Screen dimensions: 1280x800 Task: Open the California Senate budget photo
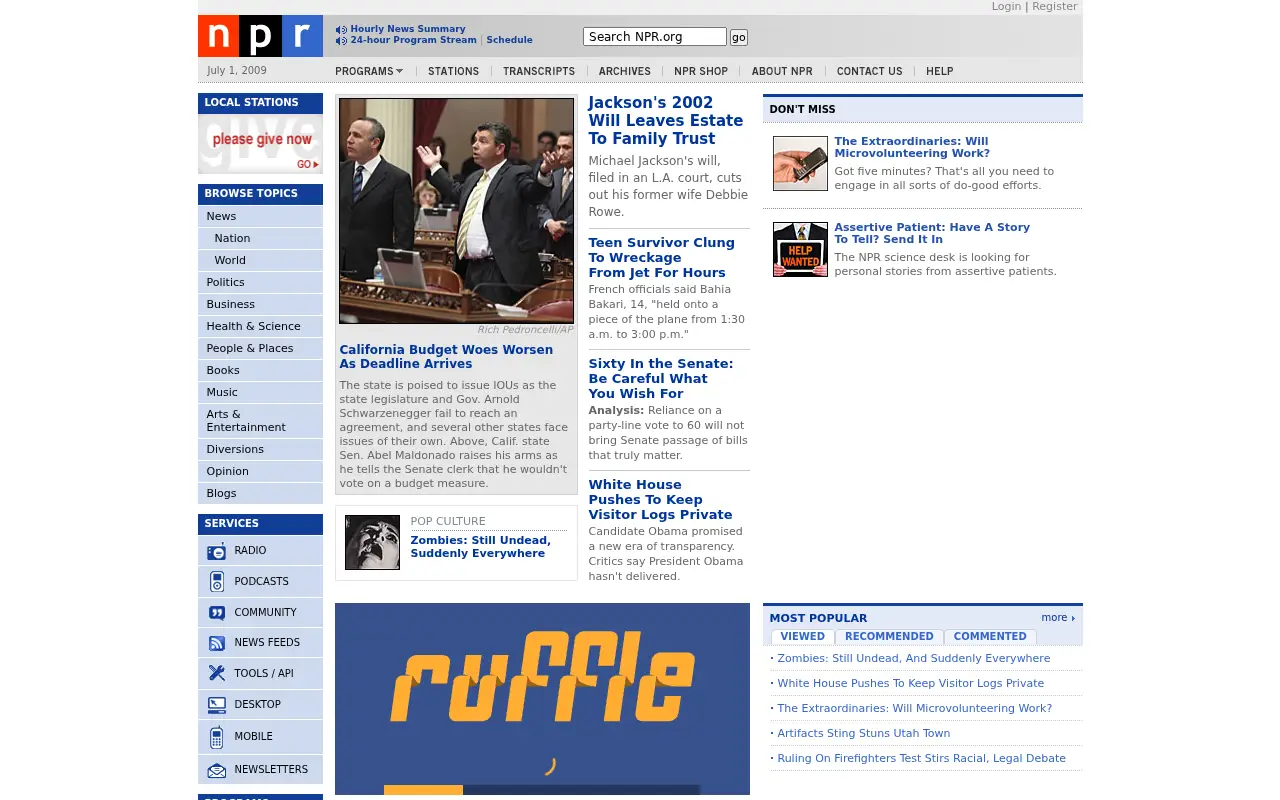coord(456,211)
